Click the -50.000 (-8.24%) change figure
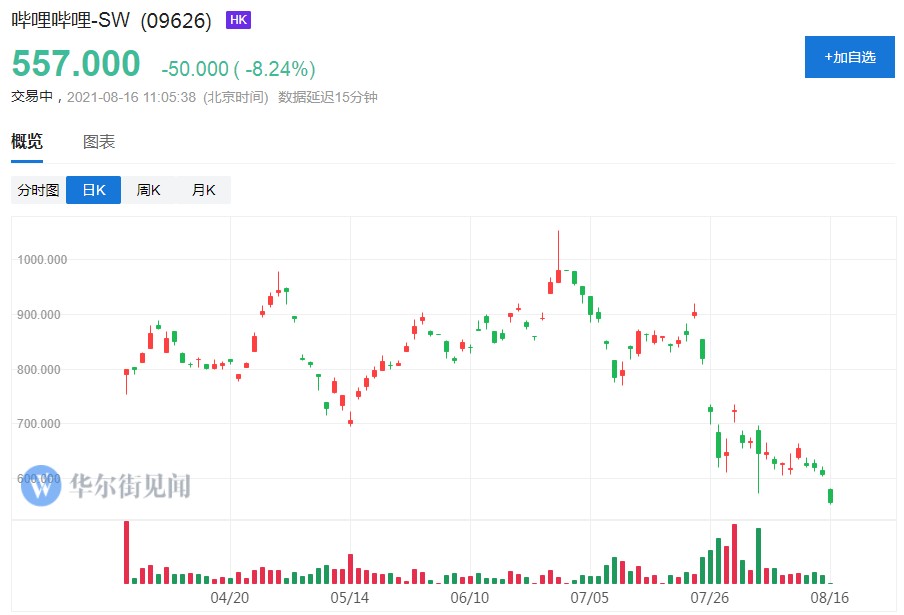The image size is (904, 615). coord(238,68)
